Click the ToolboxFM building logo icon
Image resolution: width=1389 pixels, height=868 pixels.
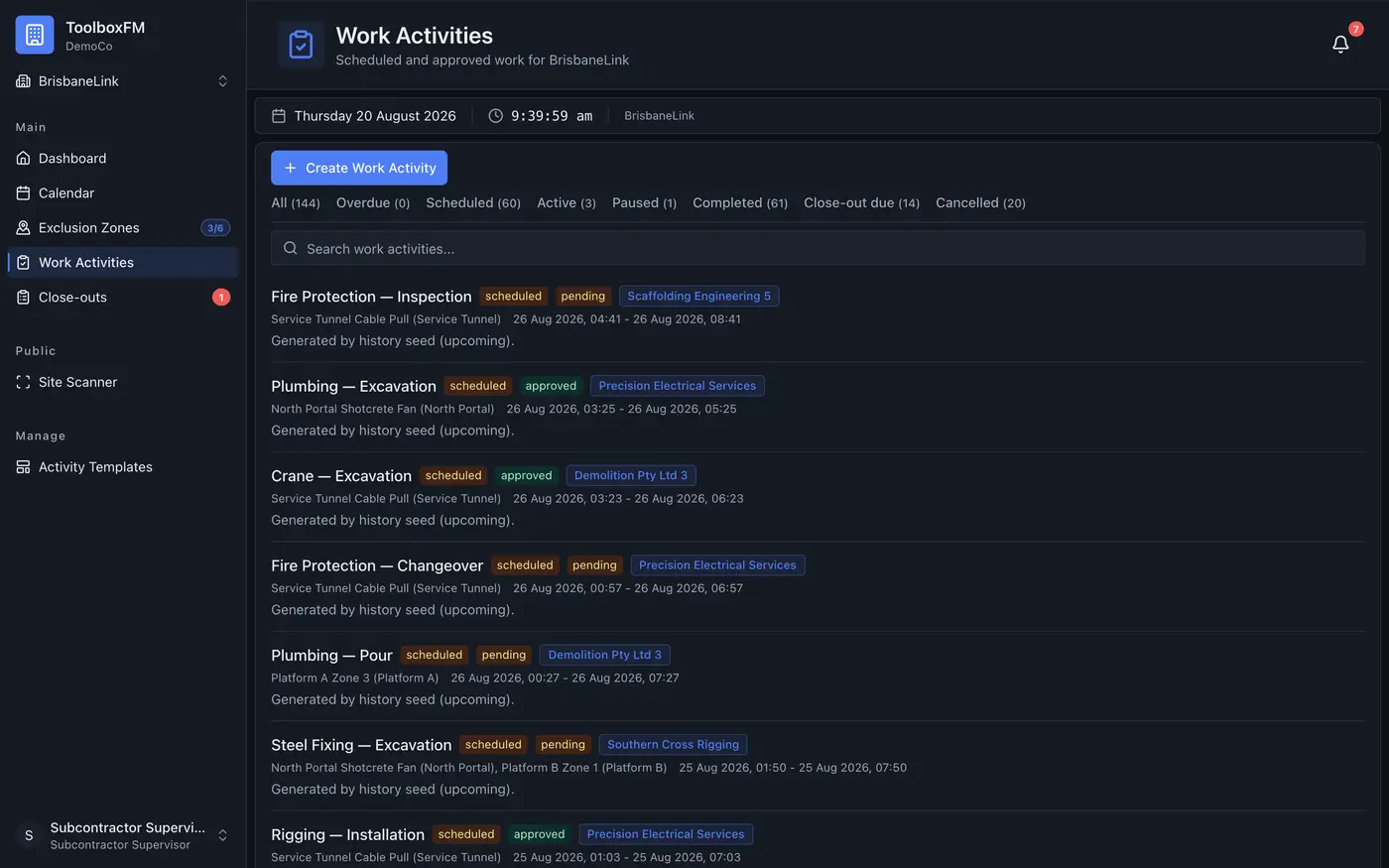point(35,35)
